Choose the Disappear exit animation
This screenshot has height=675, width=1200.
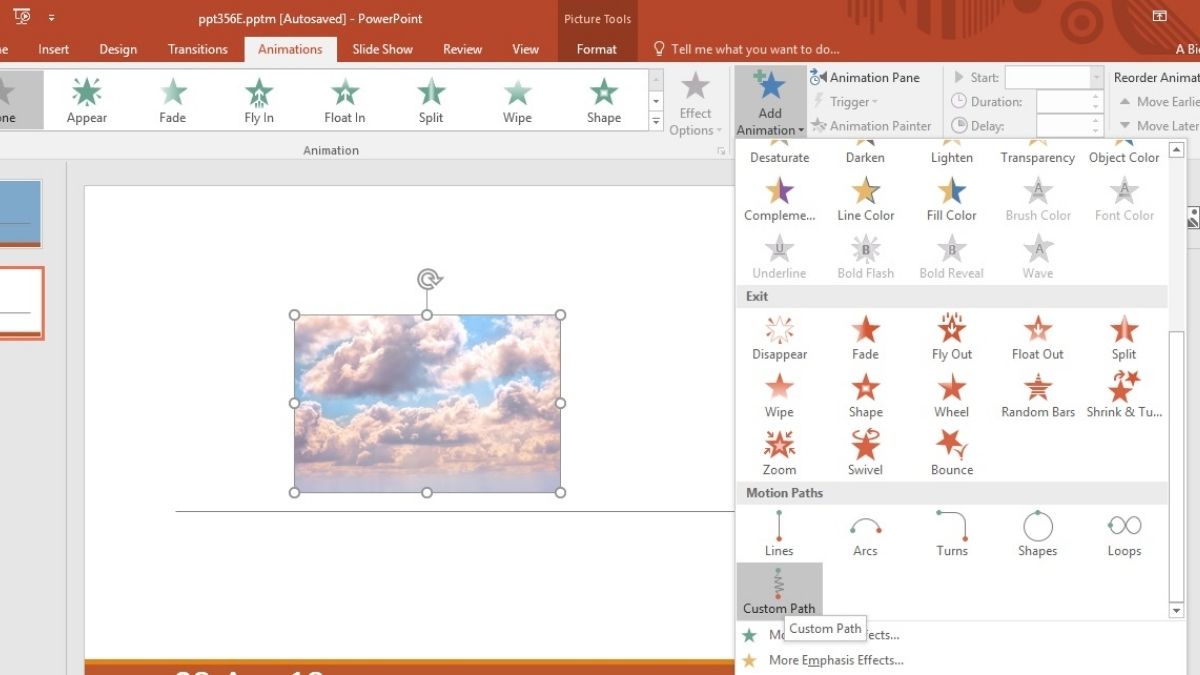(x=779, y=335)
